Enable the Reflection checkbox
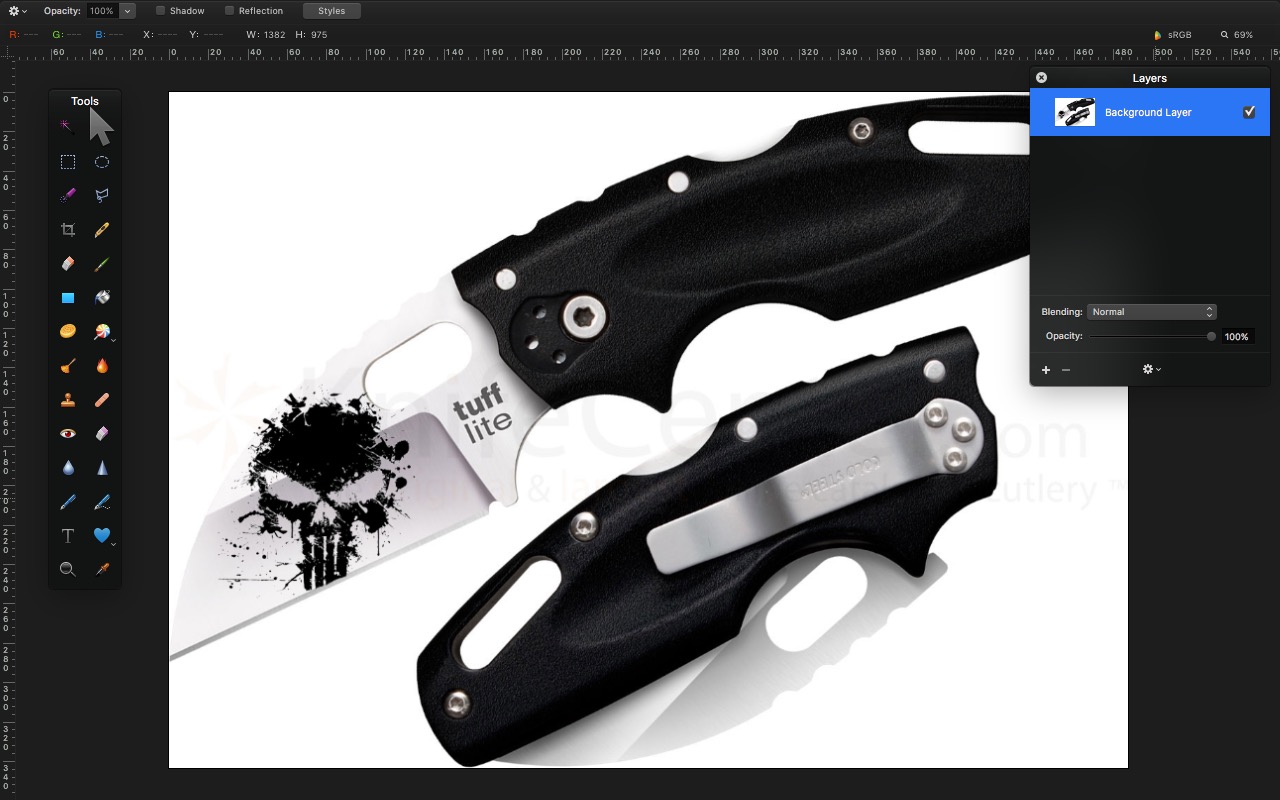1280x800 pixels. pos(229,11)
